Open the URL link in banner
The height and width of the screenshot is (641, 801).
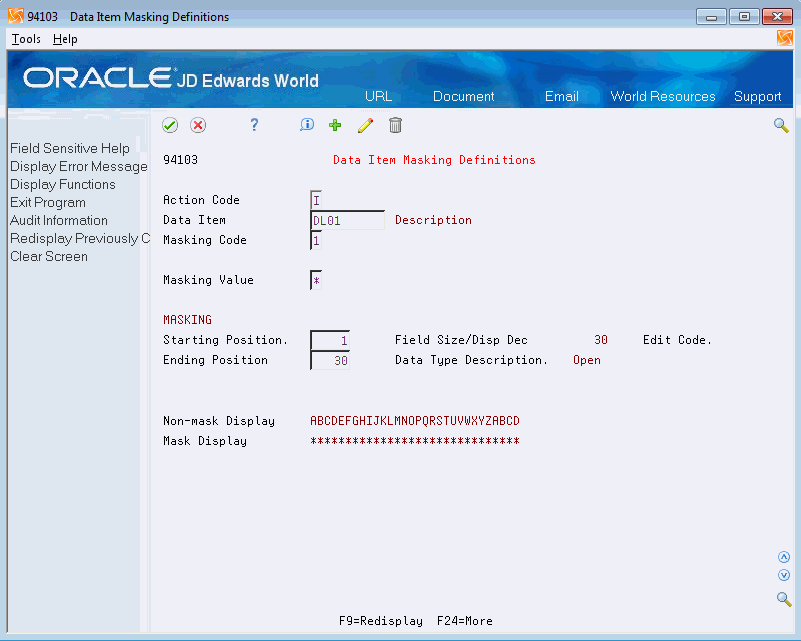[379, 97]
